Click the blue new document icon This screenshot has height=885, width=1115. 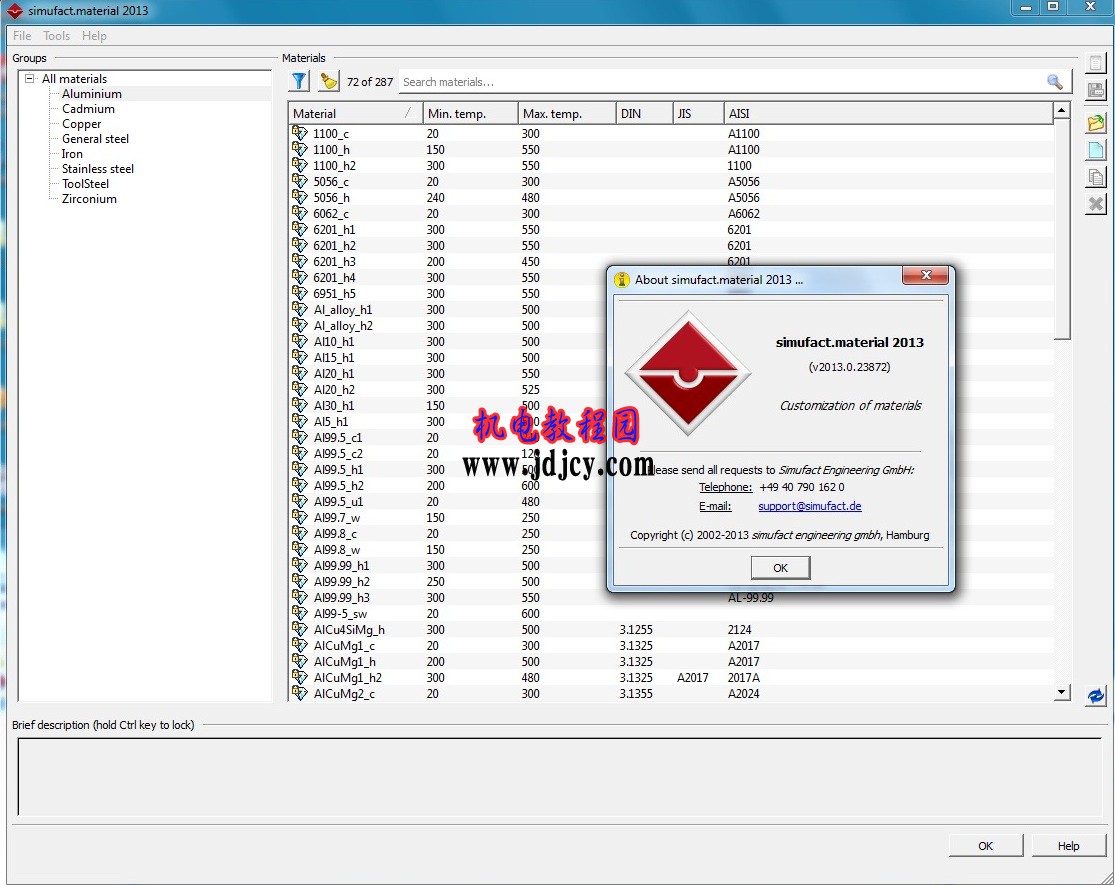[1096, 150]
